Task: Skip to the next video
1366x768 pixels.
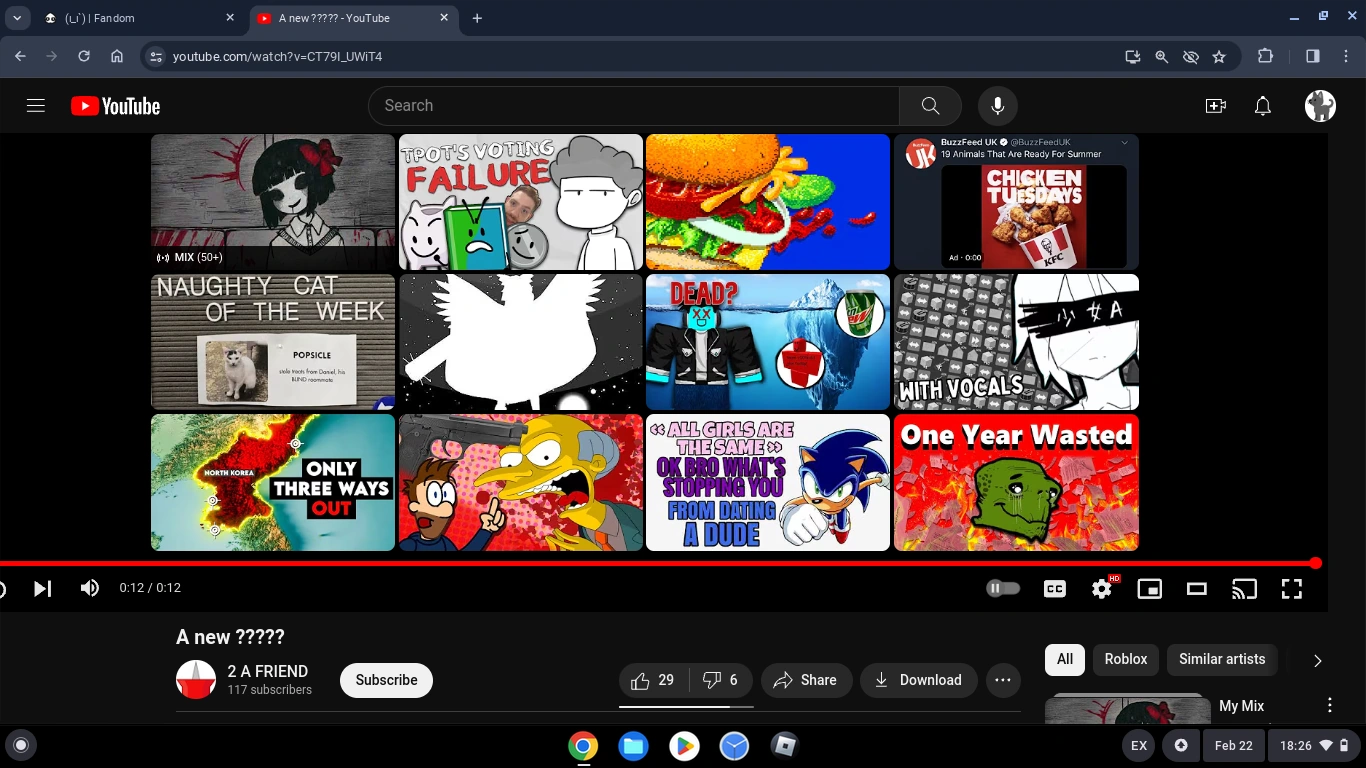Action: 42,588
